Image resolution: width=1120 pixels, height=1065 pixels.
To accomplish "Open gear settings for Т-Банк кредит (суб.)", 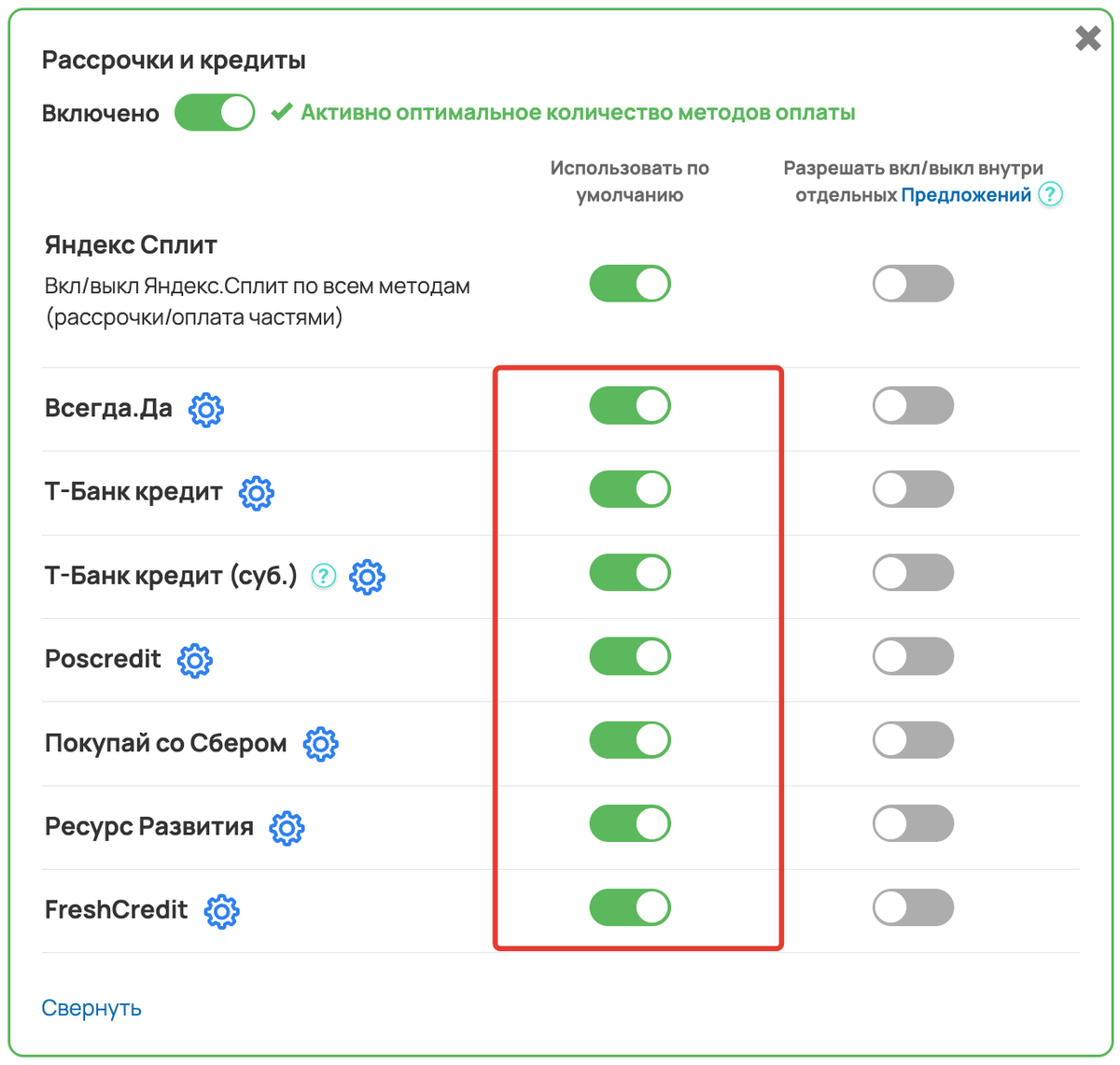I will (x=367, y=577).
